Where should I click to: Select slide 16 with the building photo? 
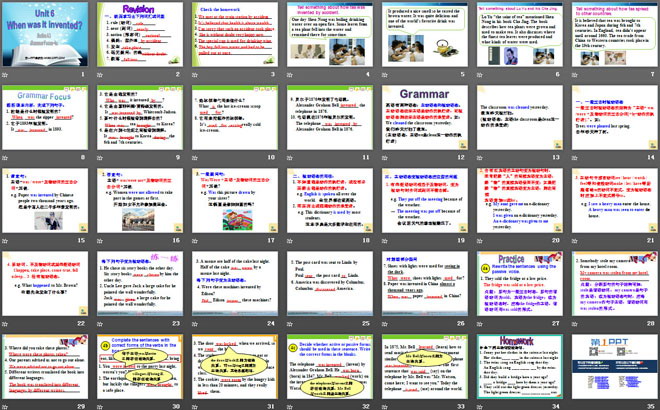(140, 200)
